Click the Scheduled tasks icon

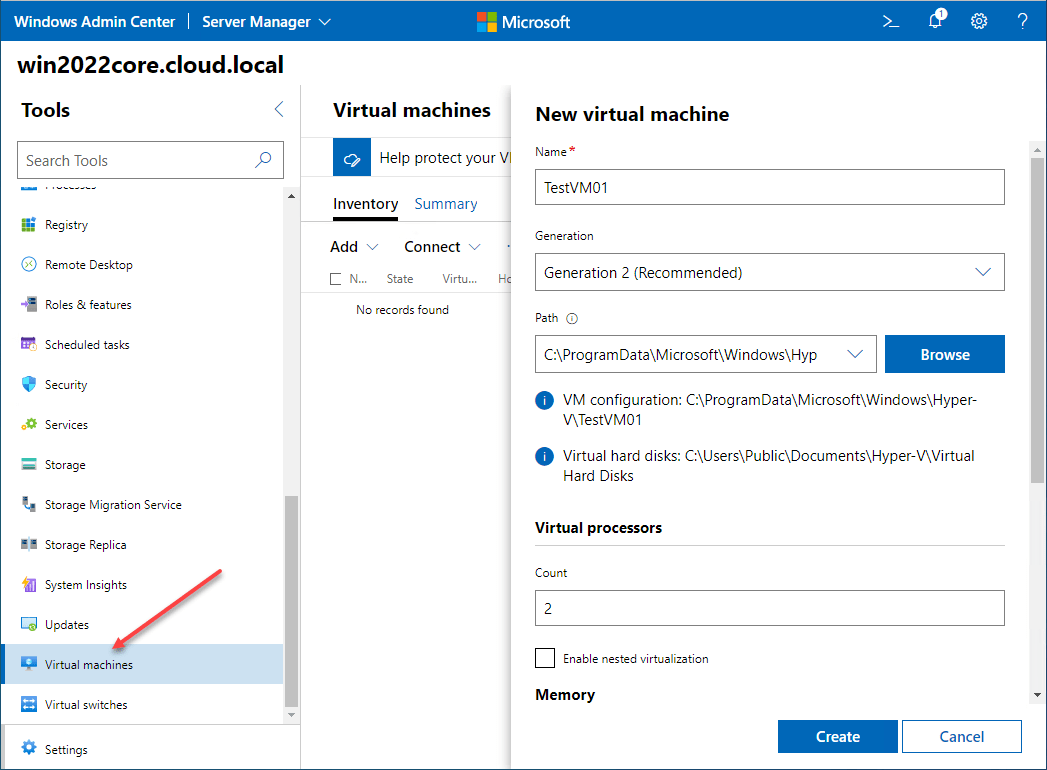[x=29, y=345]
